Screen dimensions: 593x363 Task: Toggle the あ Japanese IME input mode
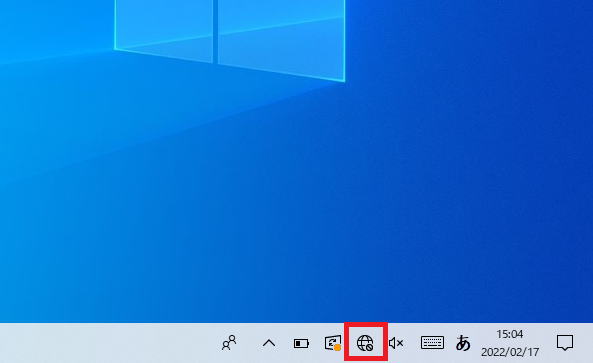tap(463, 343)
